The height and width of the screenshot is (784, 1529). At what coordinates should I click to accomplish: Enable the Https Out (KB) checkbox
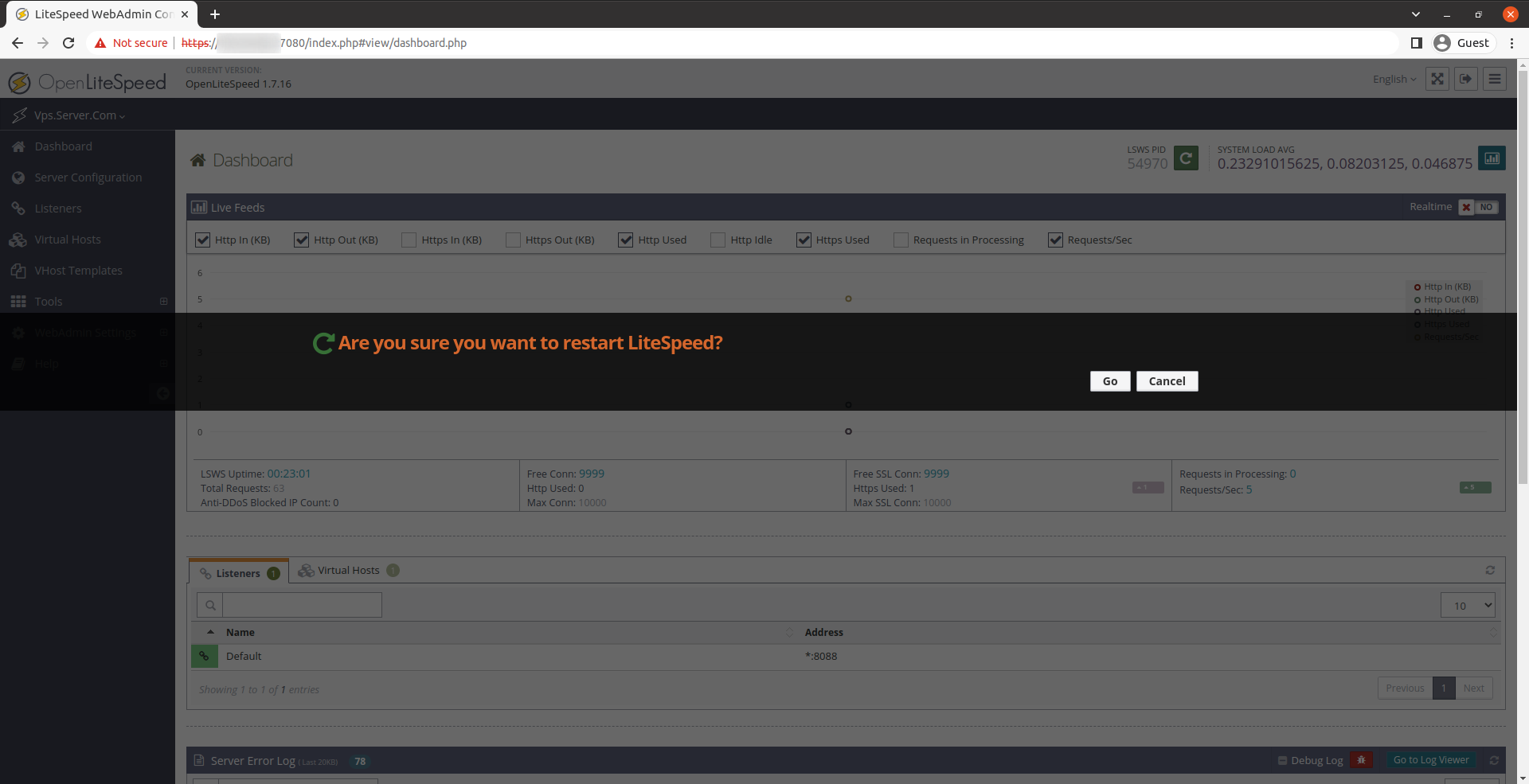[x=513, y=240]
